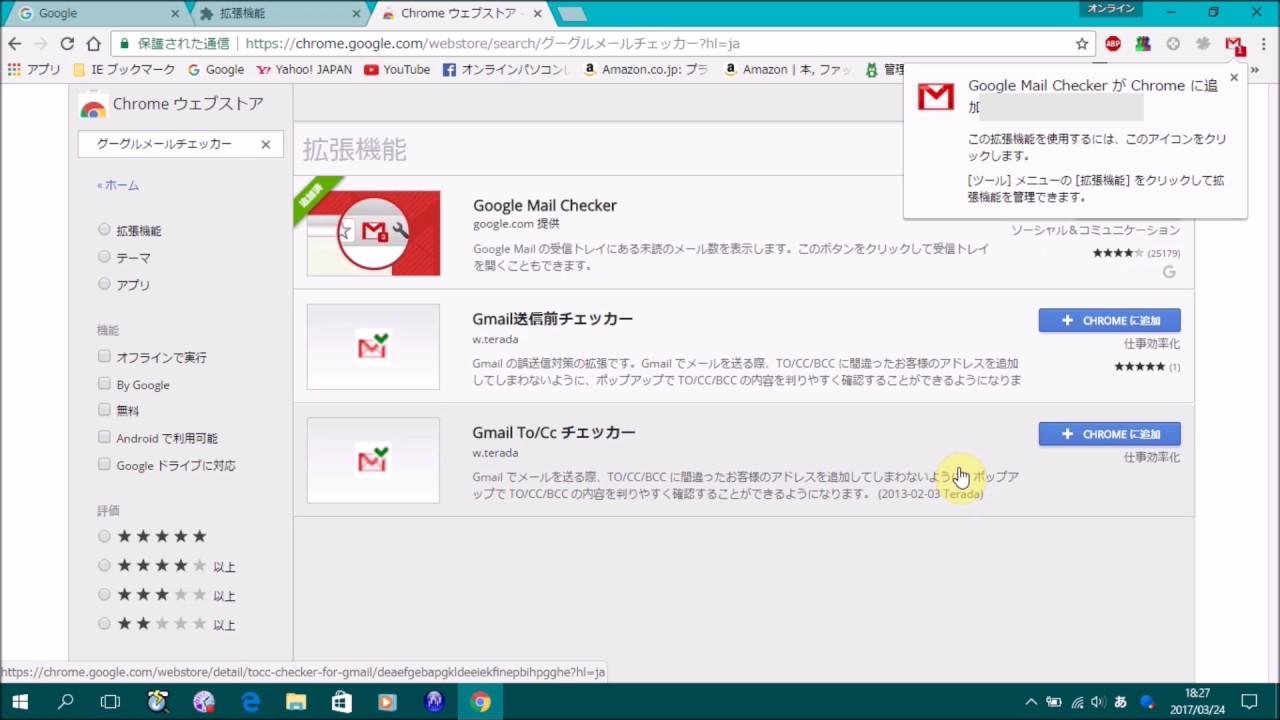Bookmark this page with the star icon
Image resolution: width=1280 pixels, height=720 pixels.
tap(1081, 44)
